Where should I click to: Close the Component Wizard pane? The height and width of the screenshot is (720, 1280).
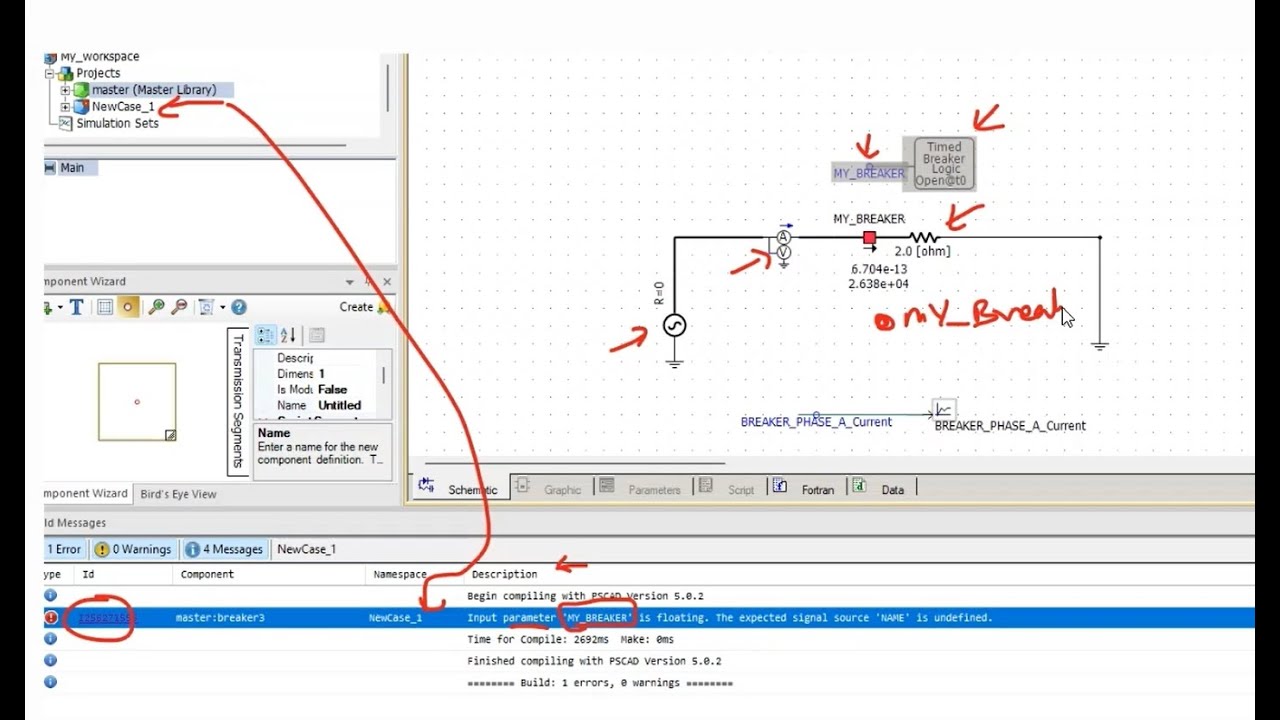[387, 282]
